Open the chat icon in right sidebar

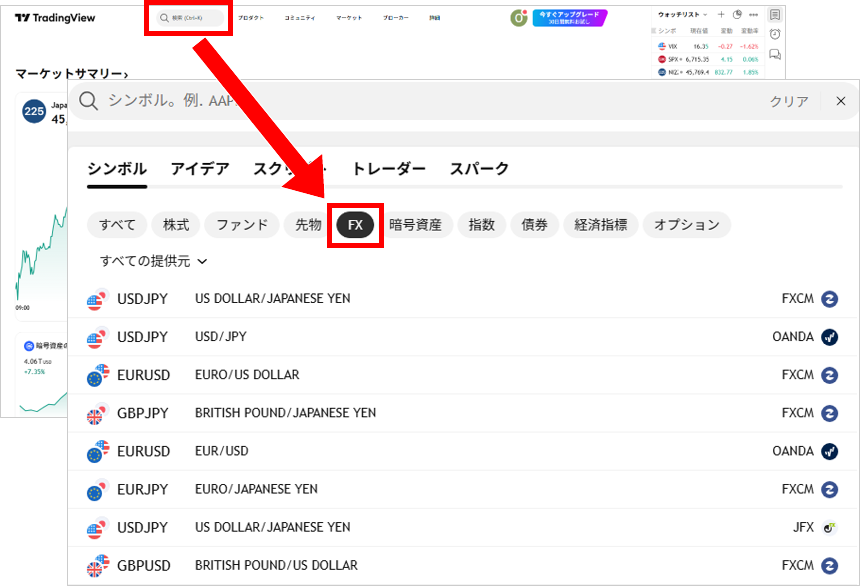pos(775,54)
